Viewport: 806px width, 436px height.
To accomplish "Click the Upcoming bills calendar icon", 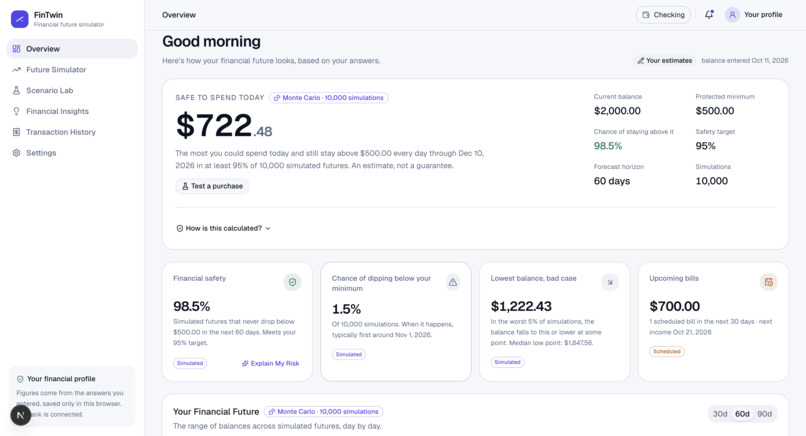I will click(768, 282).
